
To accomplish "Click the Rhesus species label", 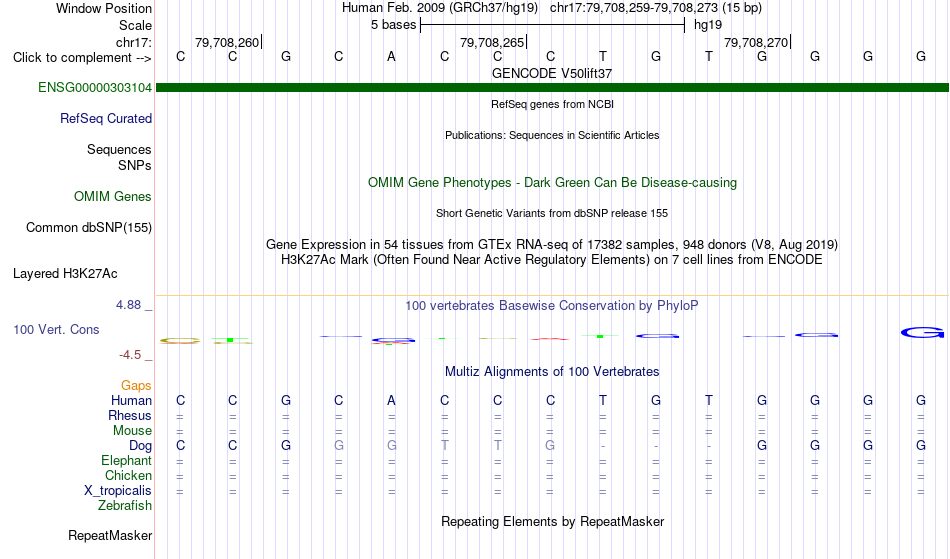I will [x=130, y=416].
